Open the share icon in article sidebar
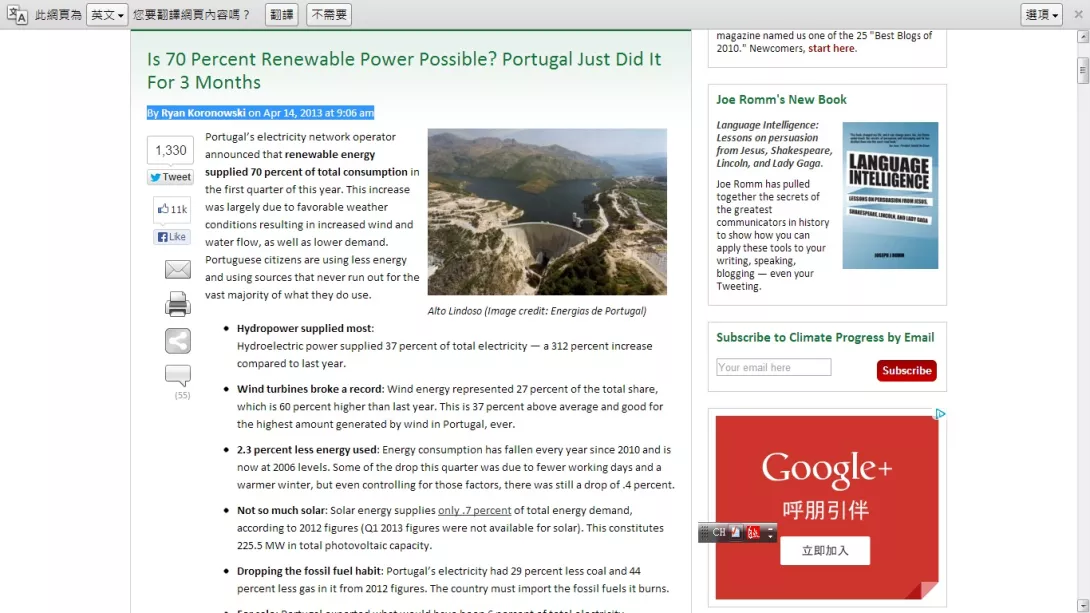The image size is (1090, 613). click(x=177, y=341)
